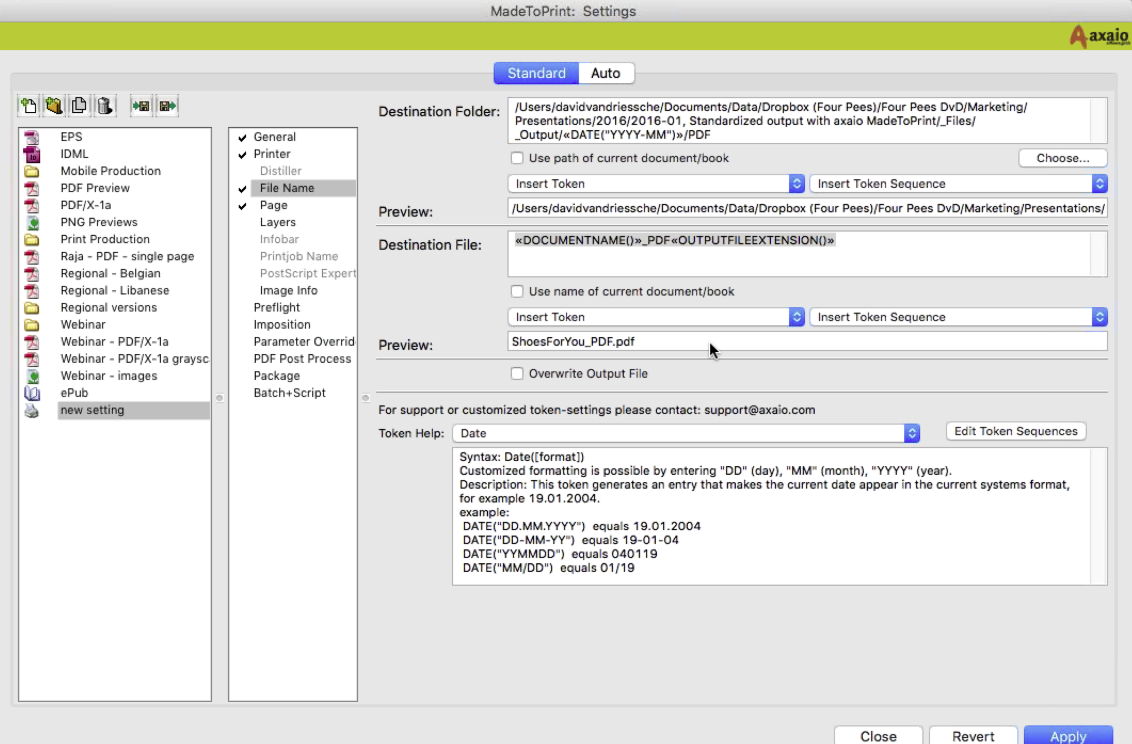Open the Imposition settings section
Screen dimensions: 1132x744
click(282, 325)
